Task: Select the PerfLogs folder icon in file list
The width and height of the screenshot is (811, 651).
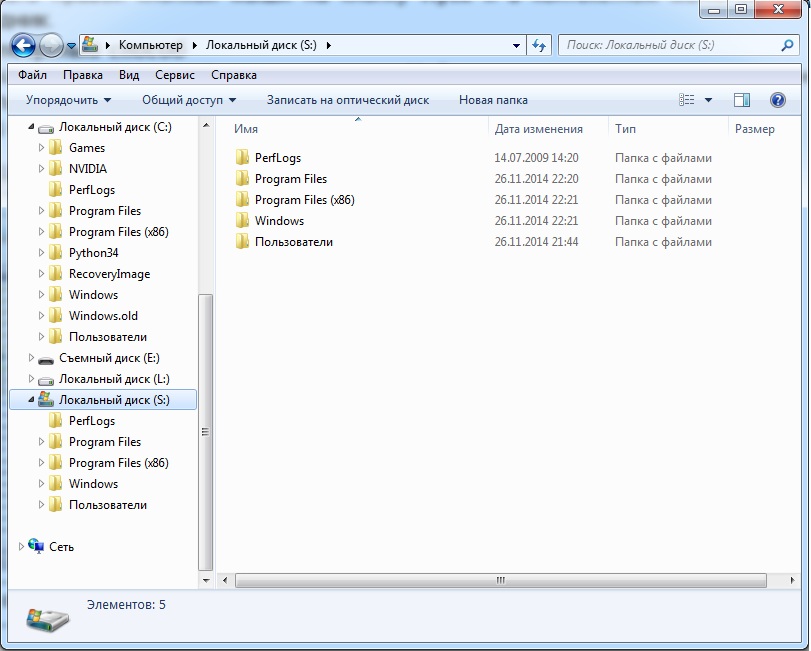Action: point(243,157)
